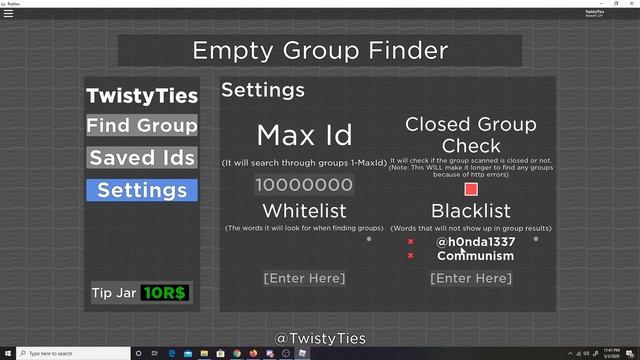Open File Explorer from the taskbar

tap(204, 353)
